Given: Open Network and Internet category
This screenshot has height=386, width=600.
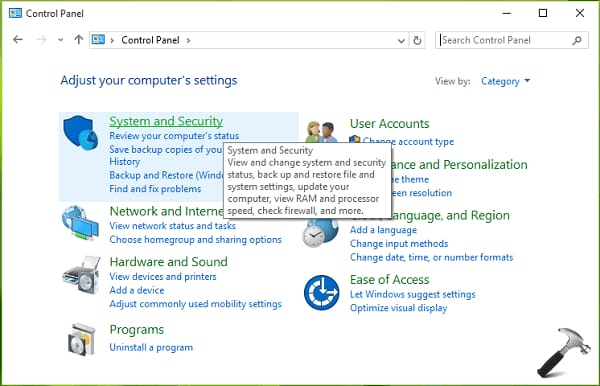Looking at the screenshot, I should [166, 211].
